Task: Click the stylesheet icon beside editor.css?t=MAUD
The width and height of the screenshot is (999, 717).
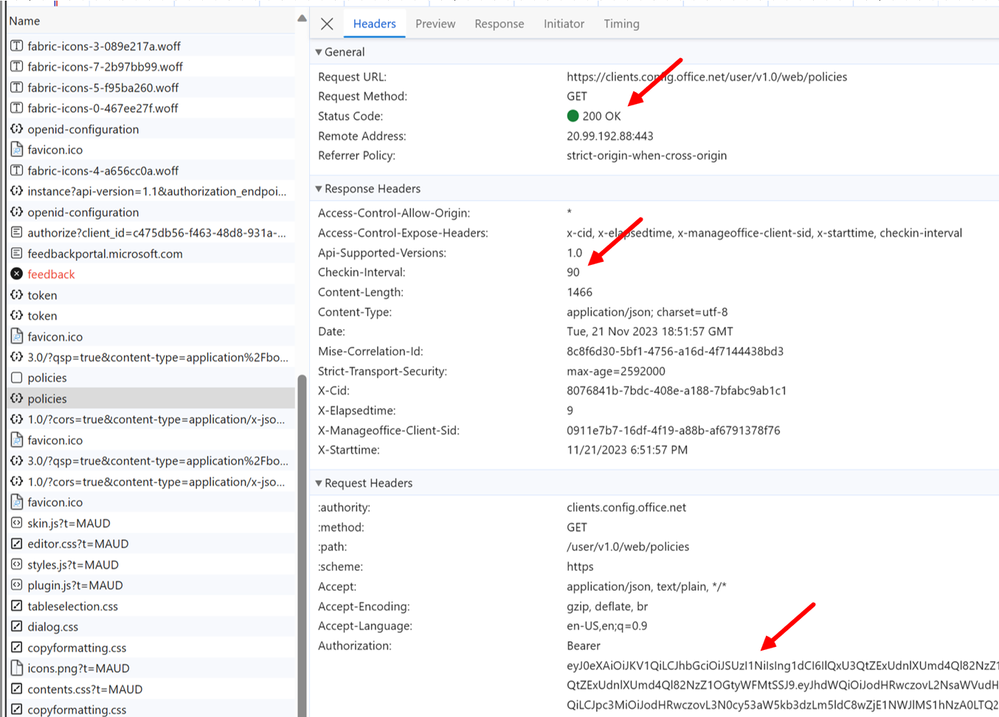Action: (16, 544)
